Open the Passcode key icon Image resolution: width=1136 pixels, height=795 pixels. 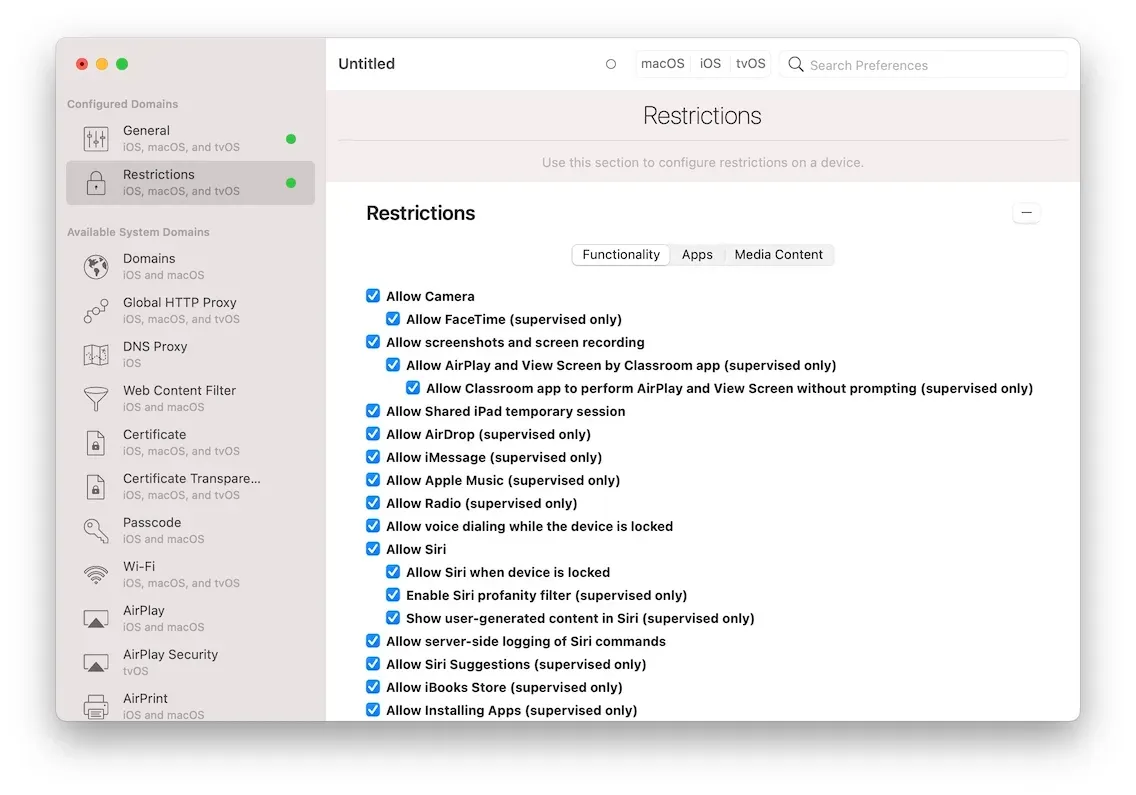pyautogui.click(x=96, y=530)
